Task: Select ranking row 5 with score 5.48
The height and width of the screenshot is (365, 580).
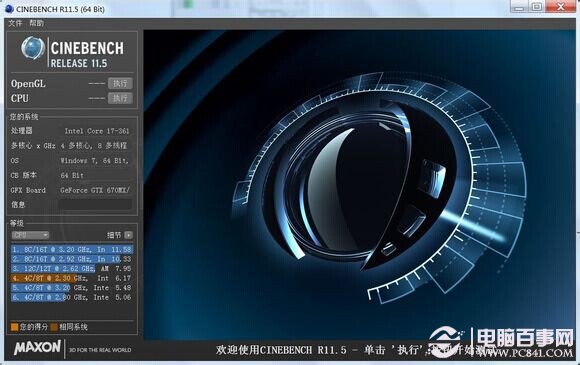Action: tap(72, 288)
